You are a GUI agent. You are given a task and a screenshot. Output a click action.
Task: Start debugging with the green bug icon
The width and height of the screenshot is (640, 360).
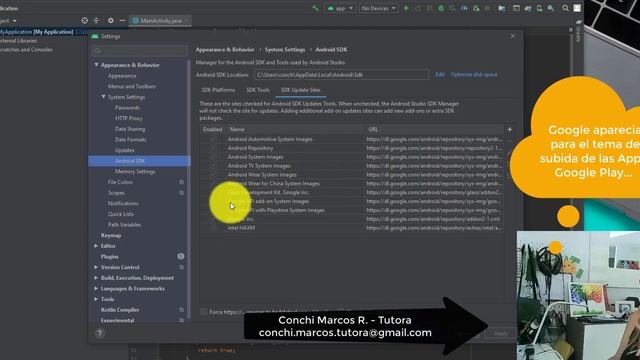441,8
